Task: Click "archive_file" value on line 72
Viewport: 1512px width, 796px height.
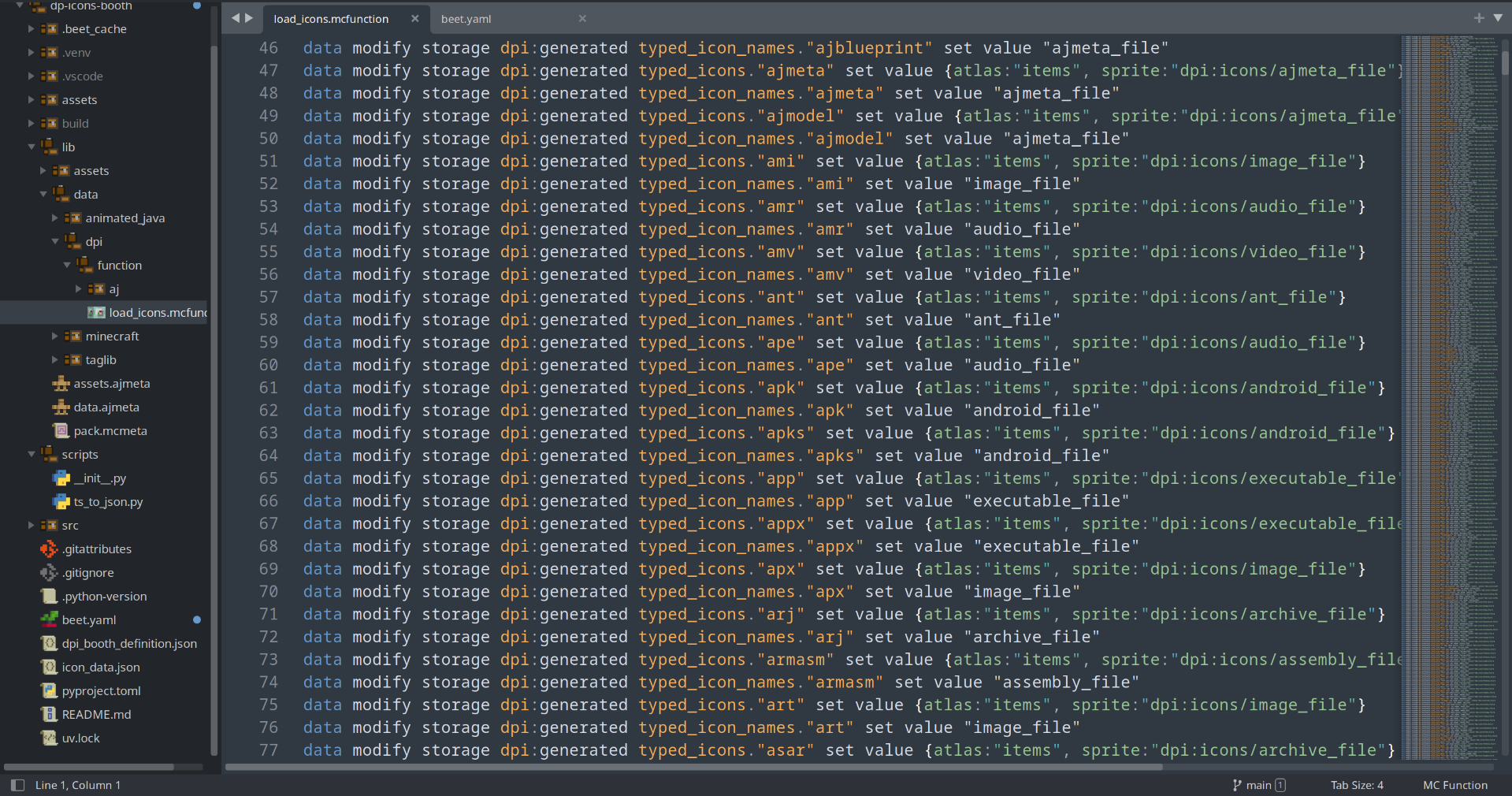Action: click(1032, 638)
